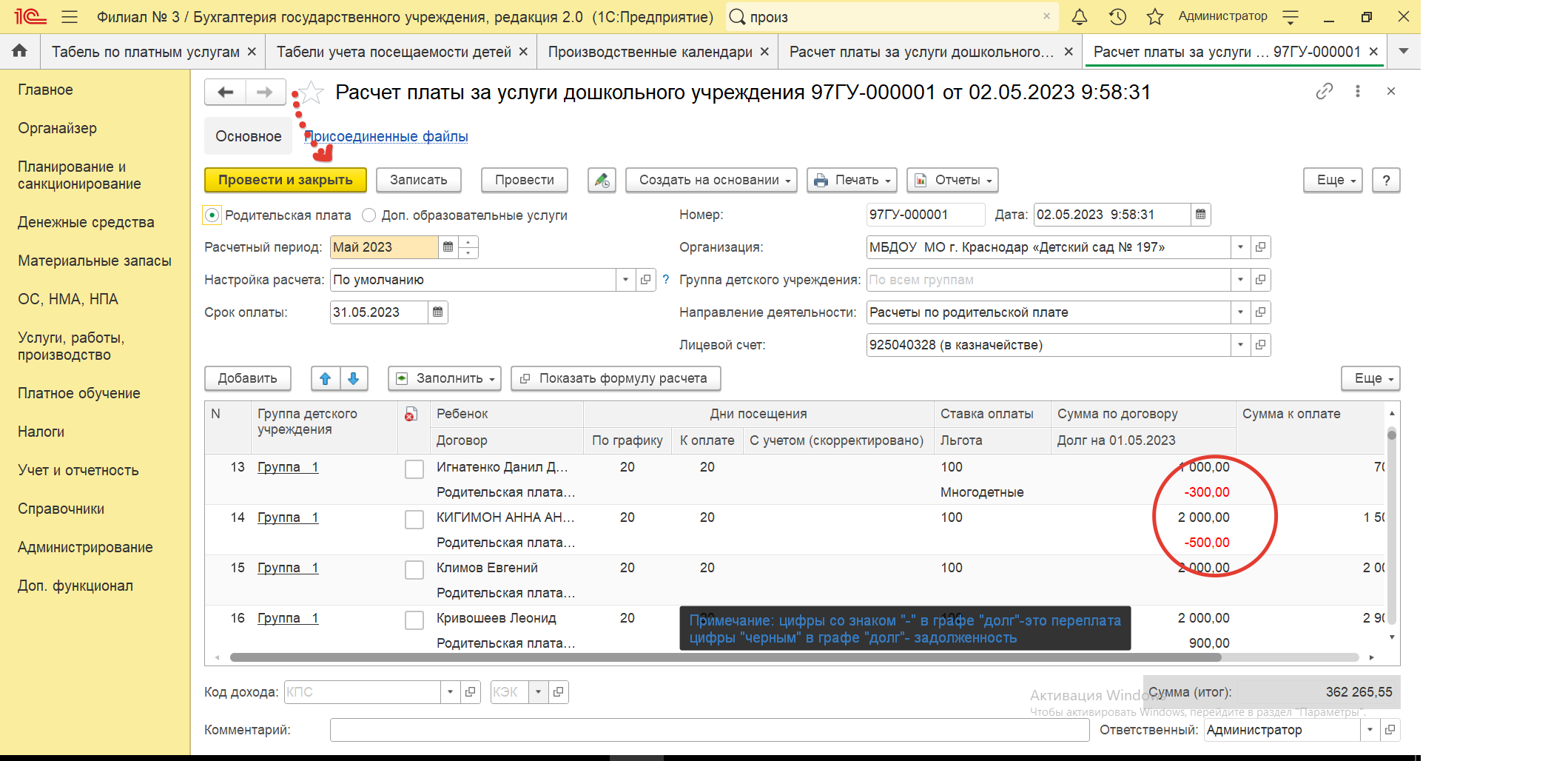Check the box for Климов Евгений row
This screenshot has height=761, width=1568.
(x=414, y=569)
